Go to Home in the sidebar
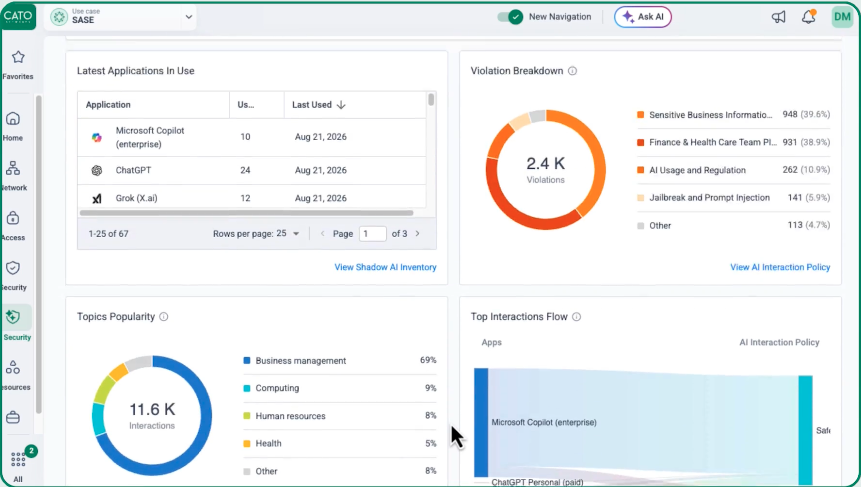Screen dimensions: 861x487 click(13, 119)
